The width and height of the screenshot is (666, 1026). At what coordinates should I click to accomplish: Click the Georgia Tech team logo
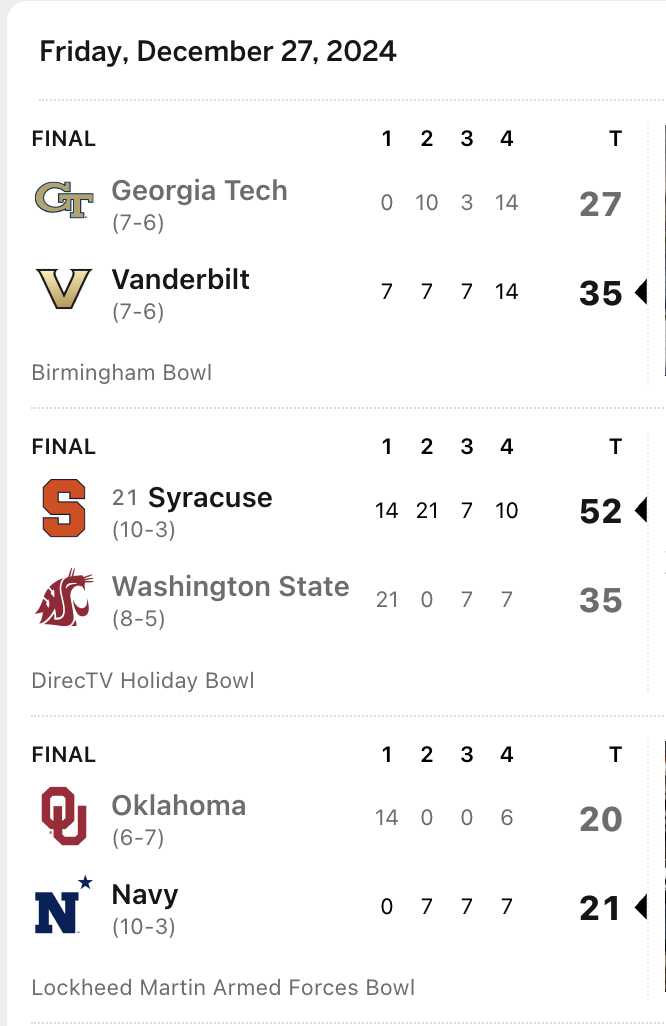(63, 200)
